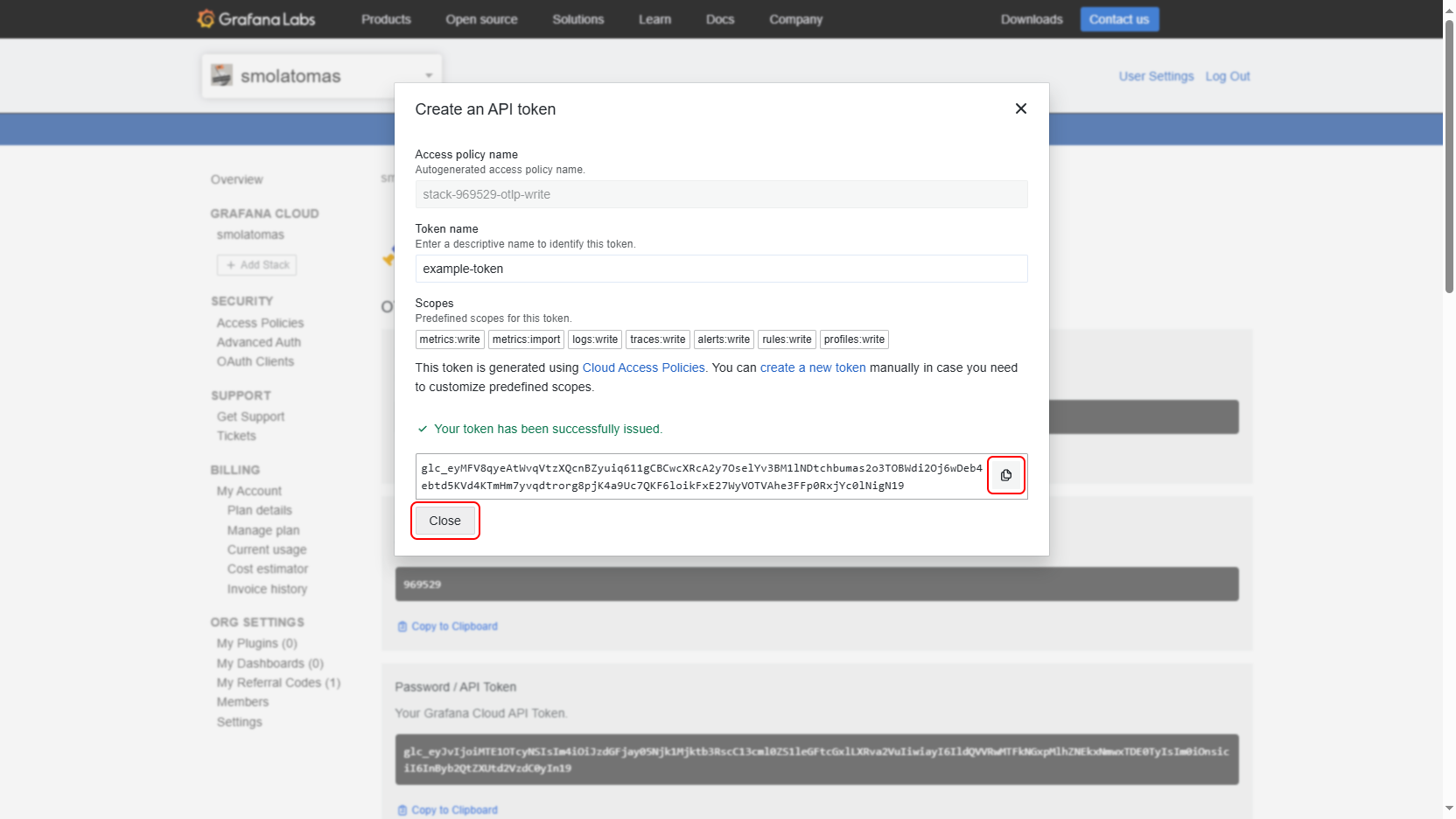1456x819 pixels.
Task: Open the smolatomas stack in sidebar
Action: pos(250,234)
